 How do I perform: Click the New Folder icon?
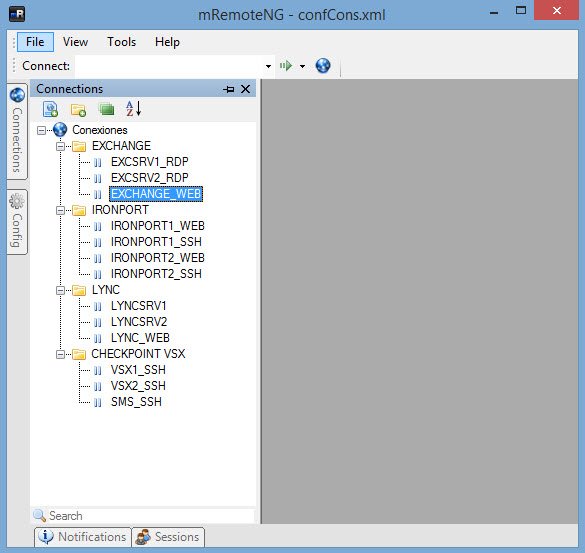78,109
